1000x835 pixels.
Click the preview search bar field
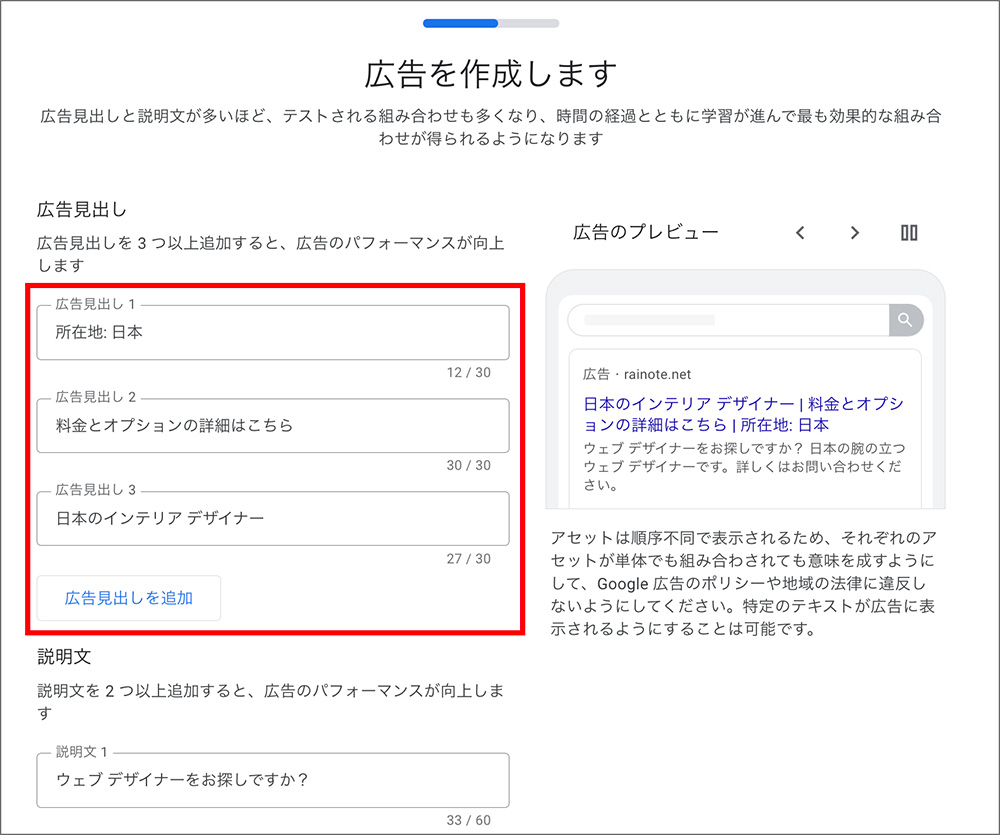[x=728, y=320]
